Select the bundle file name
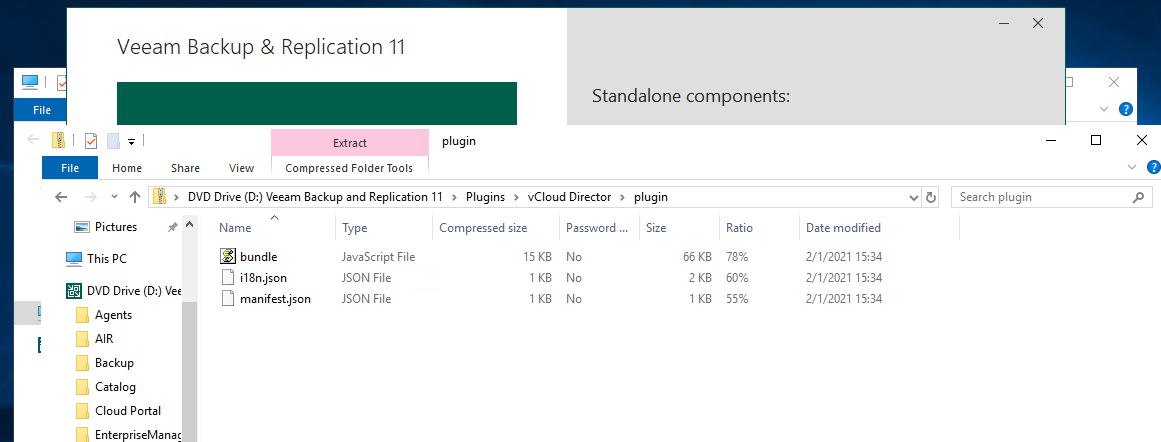The height and width of the screenshot is (442, 1161). pyautogui.click(x=258, y=257)
